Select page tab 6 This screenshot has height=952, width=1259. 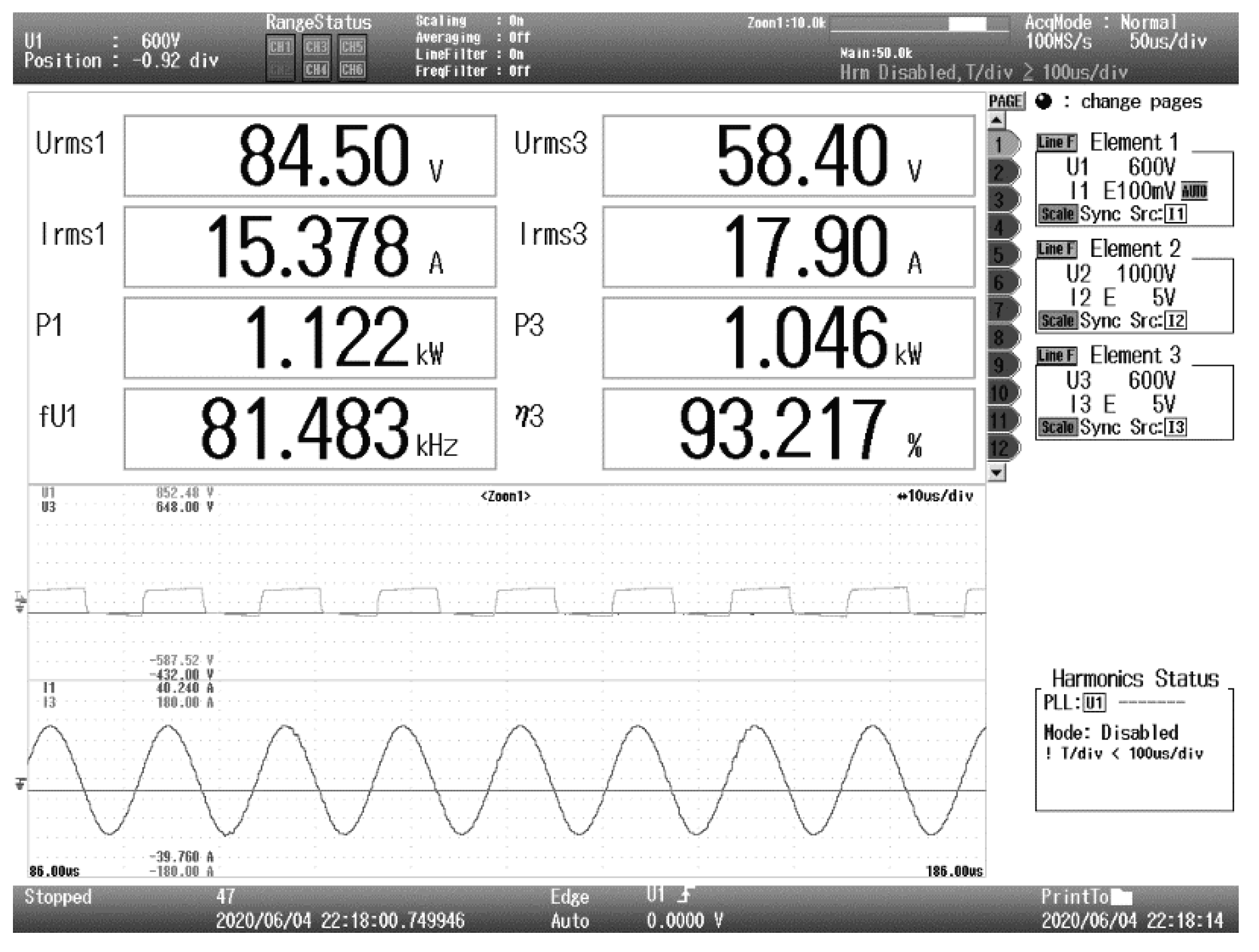click(x=1004, y=282)
